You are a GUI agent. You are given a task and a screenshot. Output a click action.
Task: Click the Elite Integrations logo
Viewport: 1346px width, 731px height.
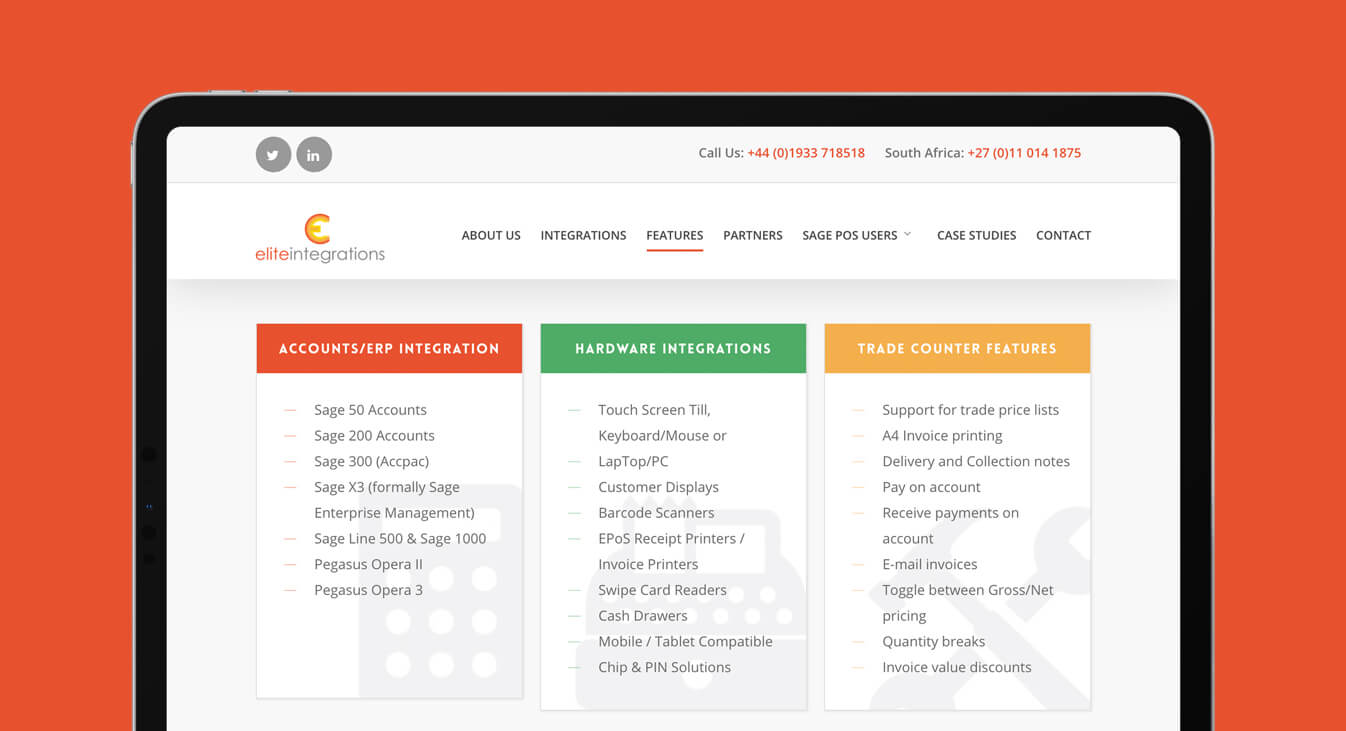pyautogui.click(x=320, y=238)
